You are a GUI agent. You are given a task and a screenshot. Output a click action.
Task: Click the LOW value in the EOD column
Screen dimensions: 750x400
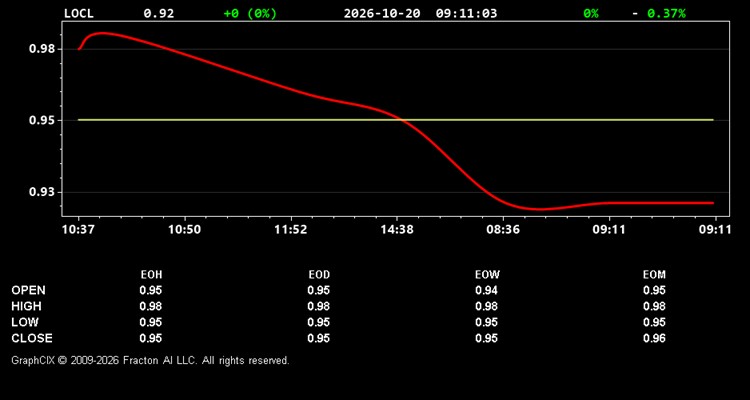click(319, 322)
